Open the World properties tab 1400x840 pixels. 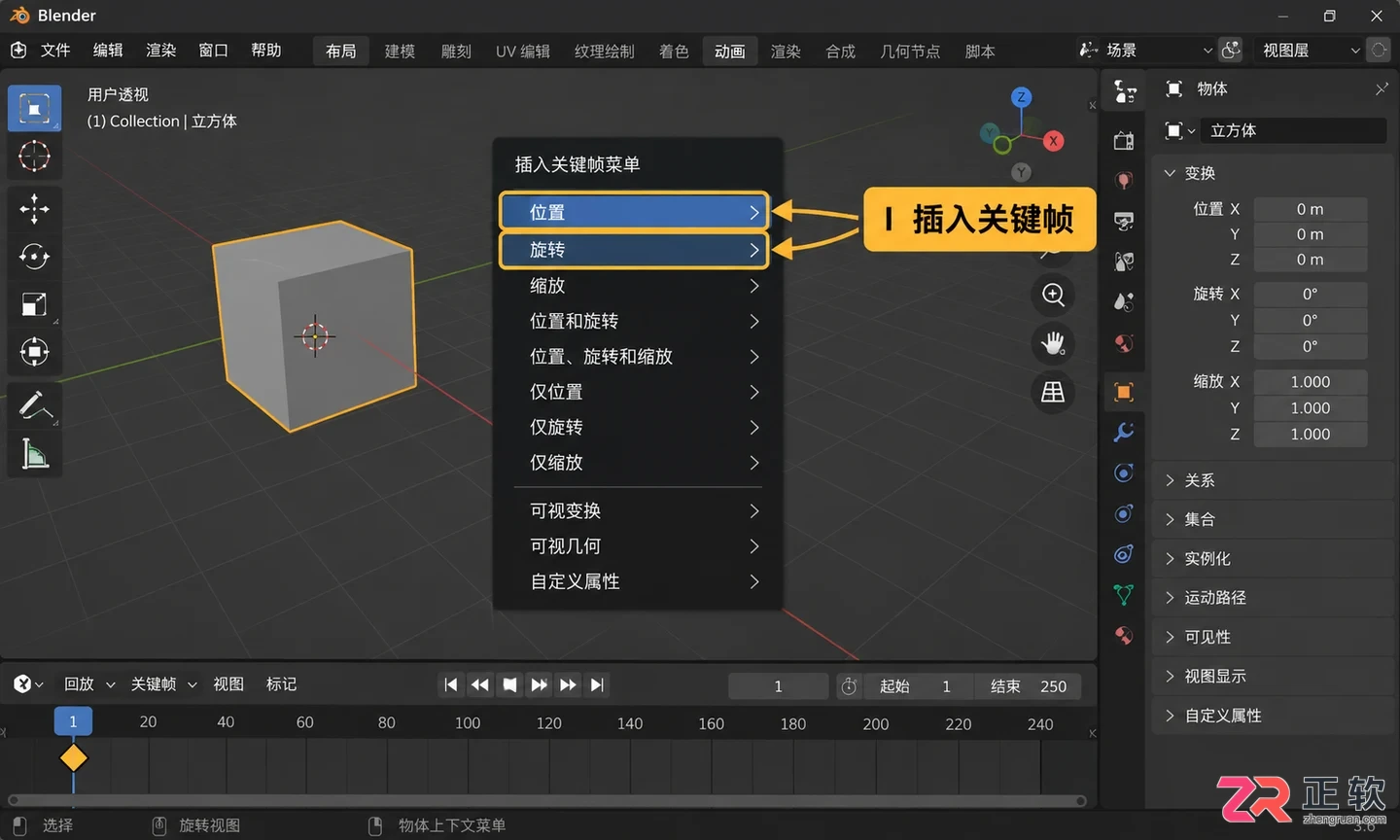1124,343
